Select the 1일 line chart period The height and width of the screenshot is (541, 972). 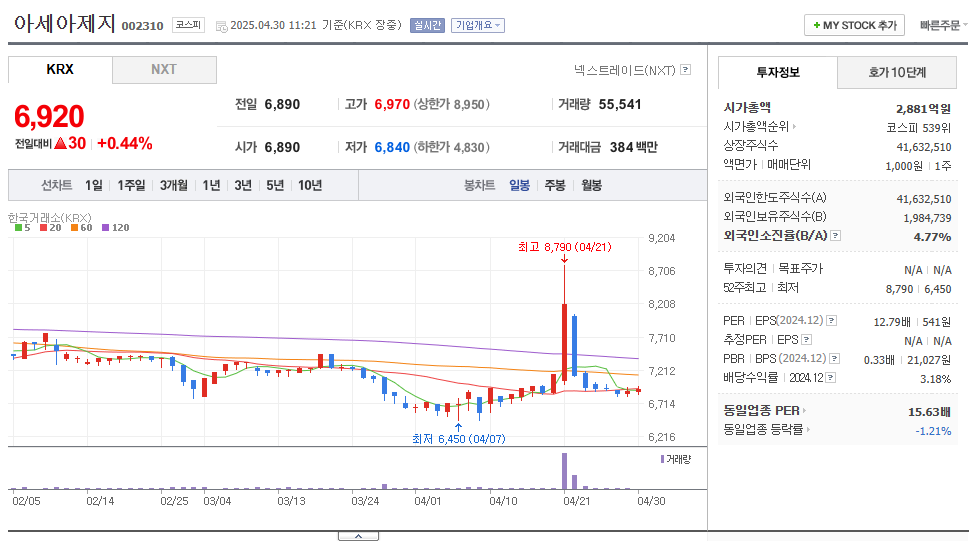pos(94,185)
